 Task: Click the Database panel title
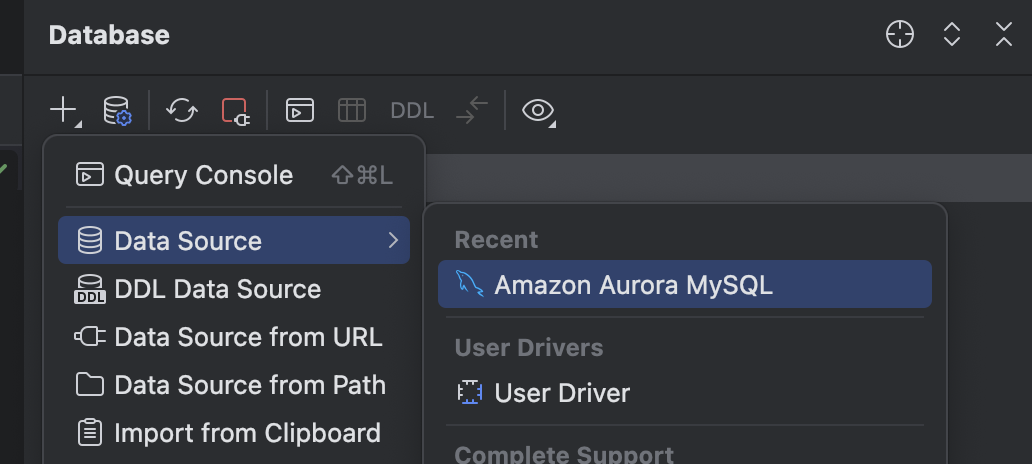(x=109, y=35)
